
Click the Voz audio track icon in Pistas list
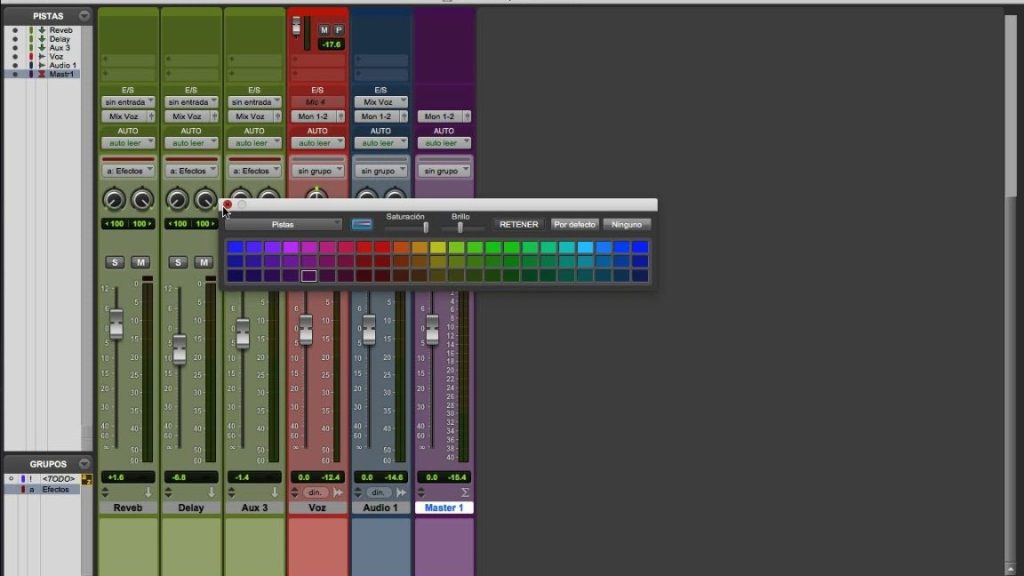pyautogui.click(x=42, y=57)
